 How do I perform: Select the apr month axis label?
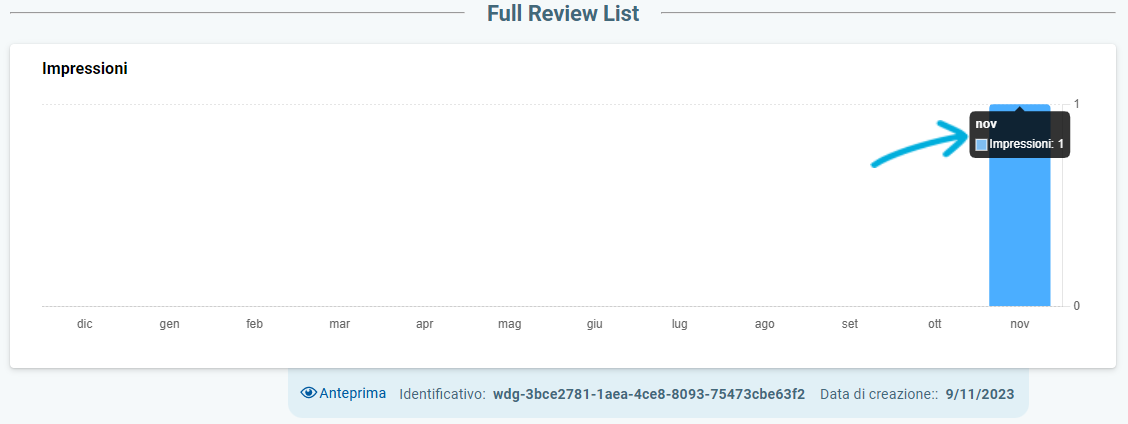[424, 324]
